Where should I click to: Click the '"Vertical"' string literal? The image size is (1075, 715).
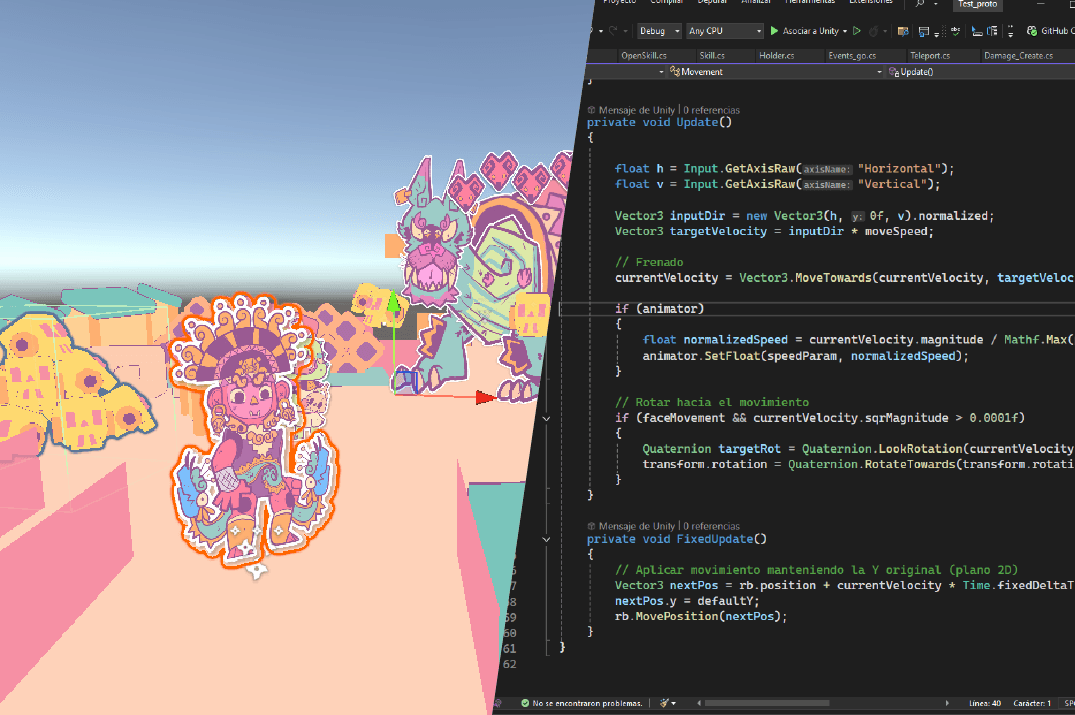pos(892,184)
